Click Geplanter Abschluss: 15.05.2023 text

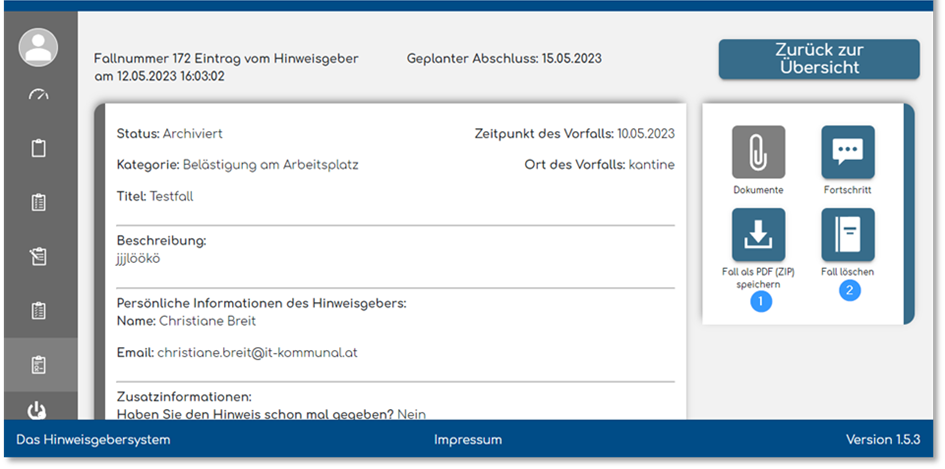pos(504,58)
